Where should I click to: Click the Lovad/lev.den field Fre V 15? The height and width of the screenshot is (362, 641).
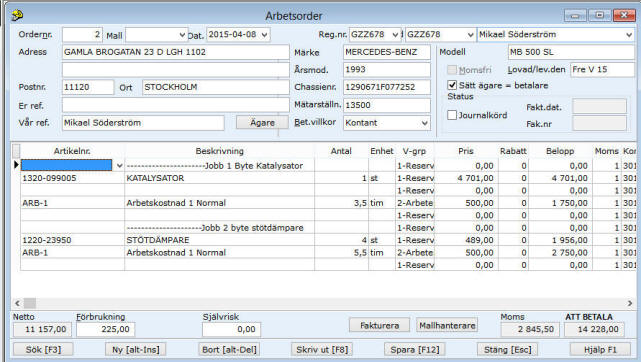[603, 70]
